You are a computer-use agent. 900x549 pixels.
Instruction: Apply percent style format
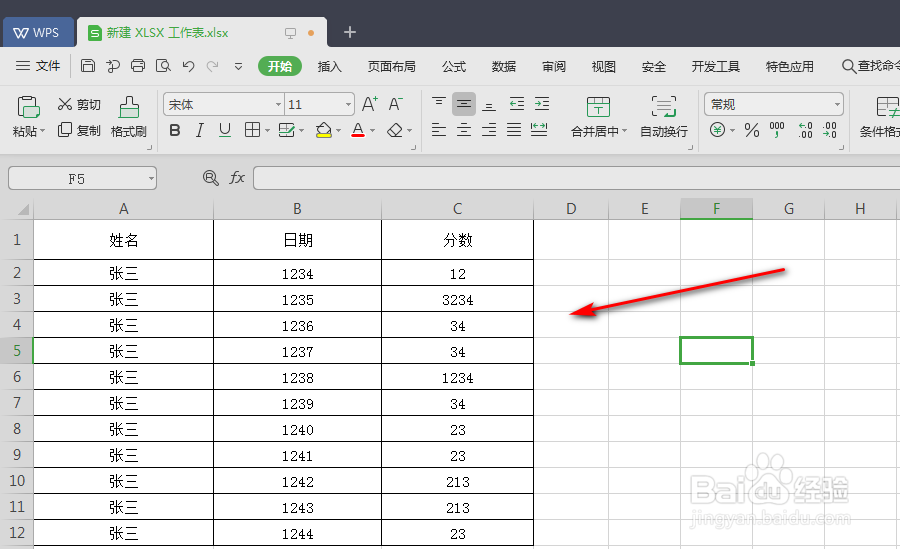pos(752,130)
